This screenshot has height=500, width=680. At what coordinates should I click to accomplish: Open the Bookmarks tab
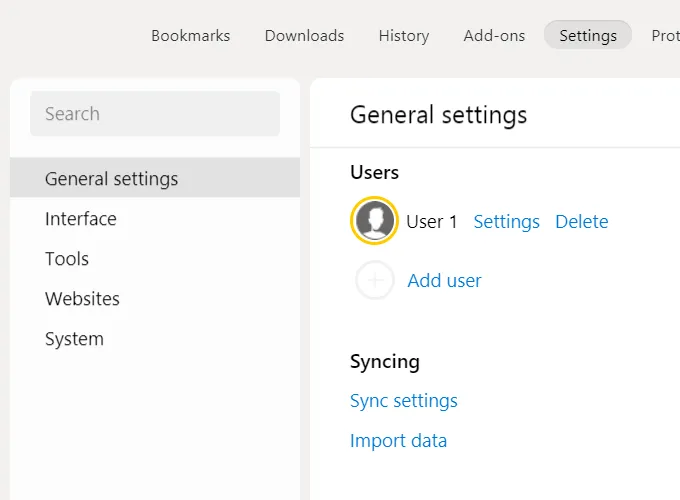pyautogui.click(x=190, y=35)
